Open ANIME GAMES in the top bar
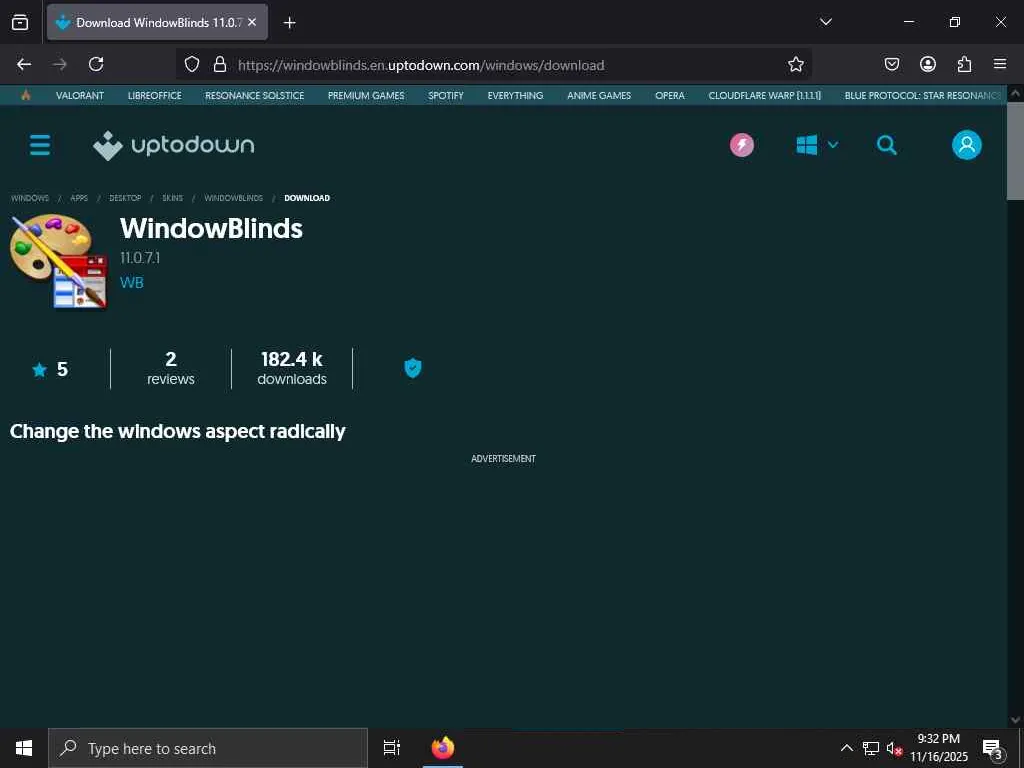The width and height of the screenshot is (1024, 768). point(599,95)
